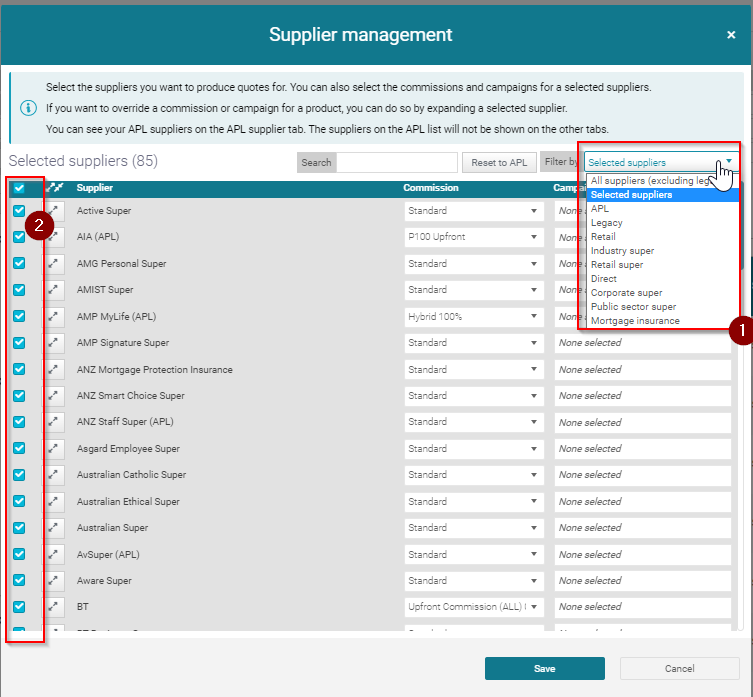Expand the AIA (APL) supplier row
Viewport: 753px width, 697px height.
click(54, 237)
